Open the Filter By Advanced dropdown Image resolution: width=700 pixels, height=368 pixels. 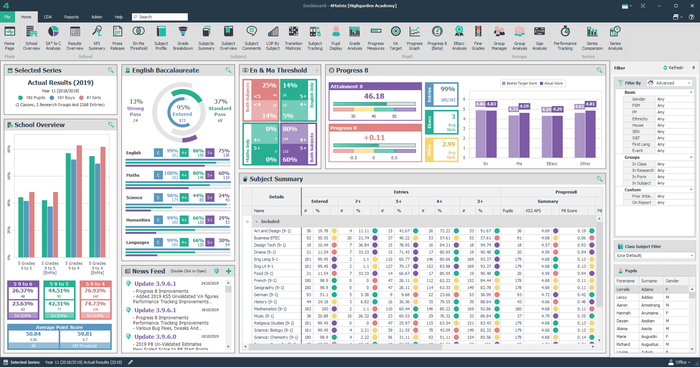669,83
